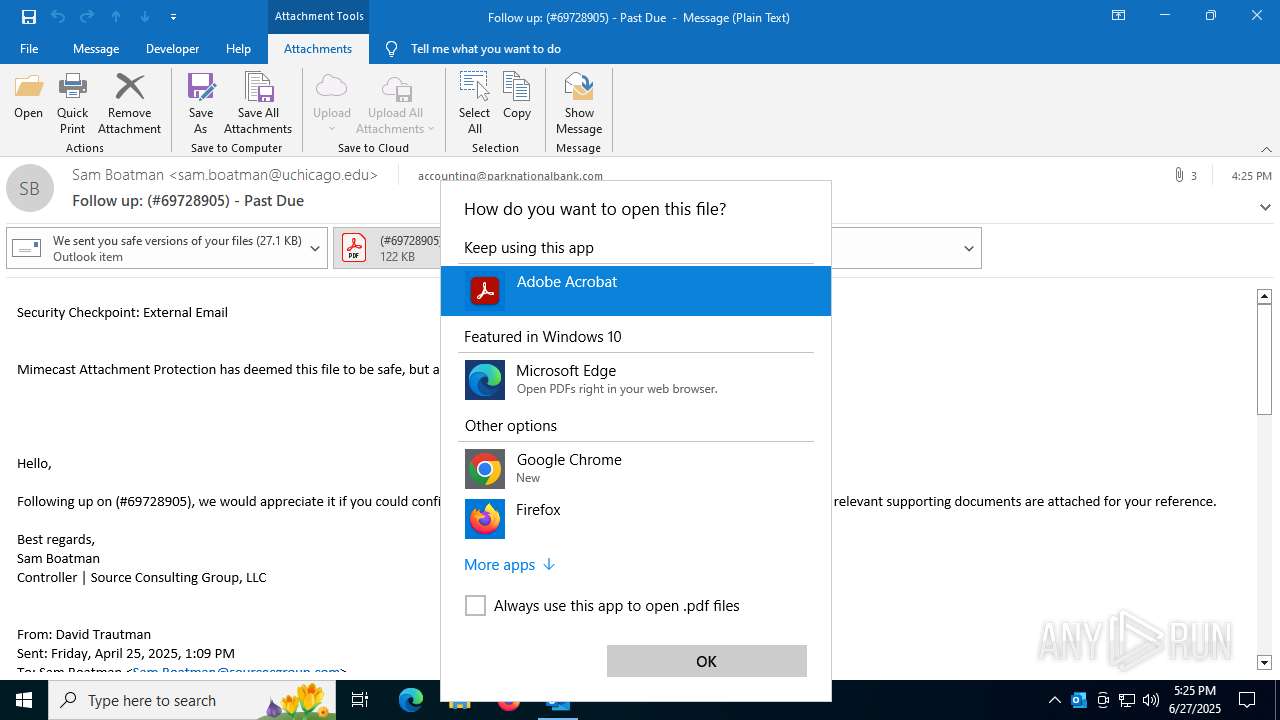
Task: Click Save All Attachments in the ribbon
Action: click(x=258, y=103)
